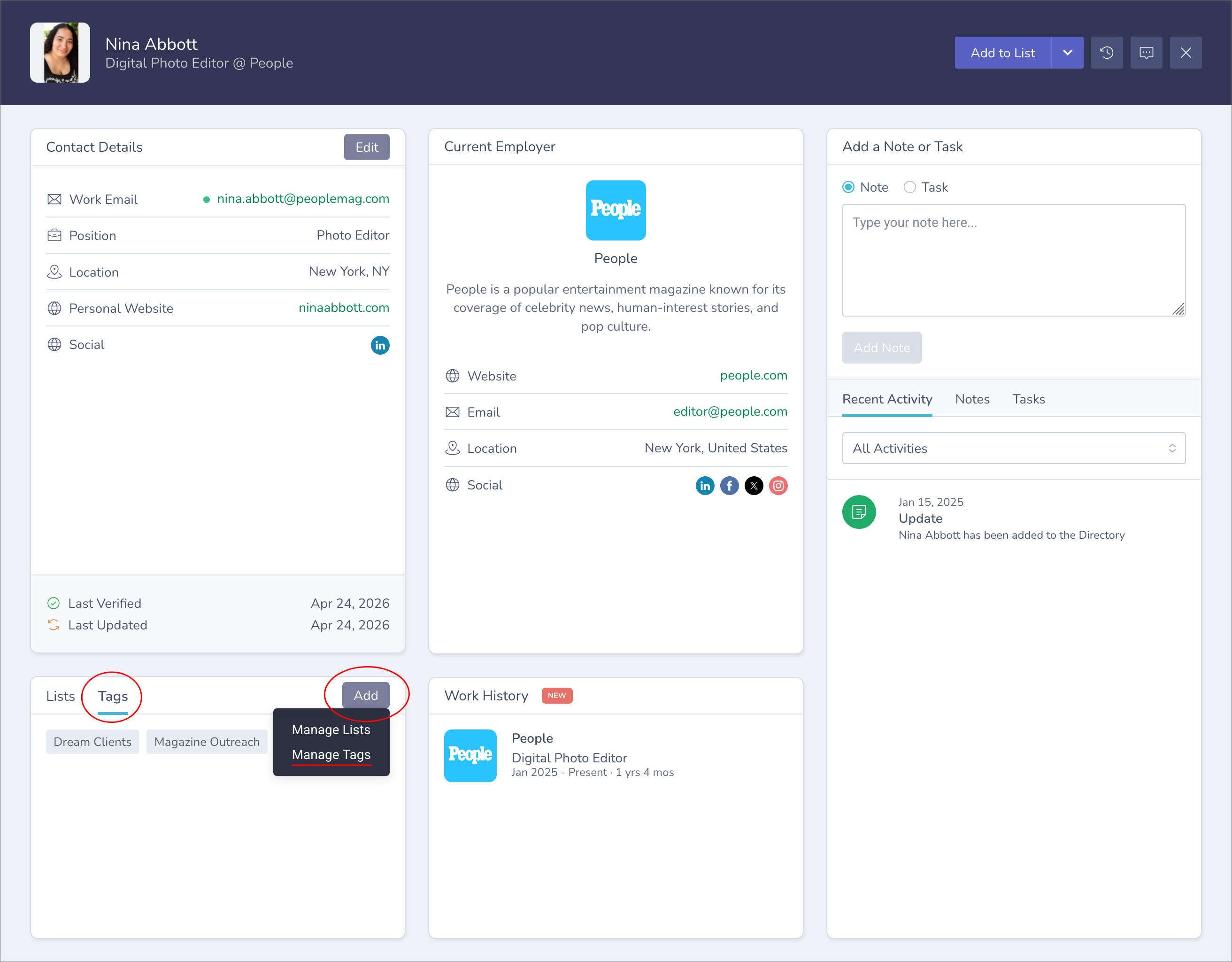Click the Work Email envelope icon
The width and height of the screenshot is (1232, 962).
55,199
